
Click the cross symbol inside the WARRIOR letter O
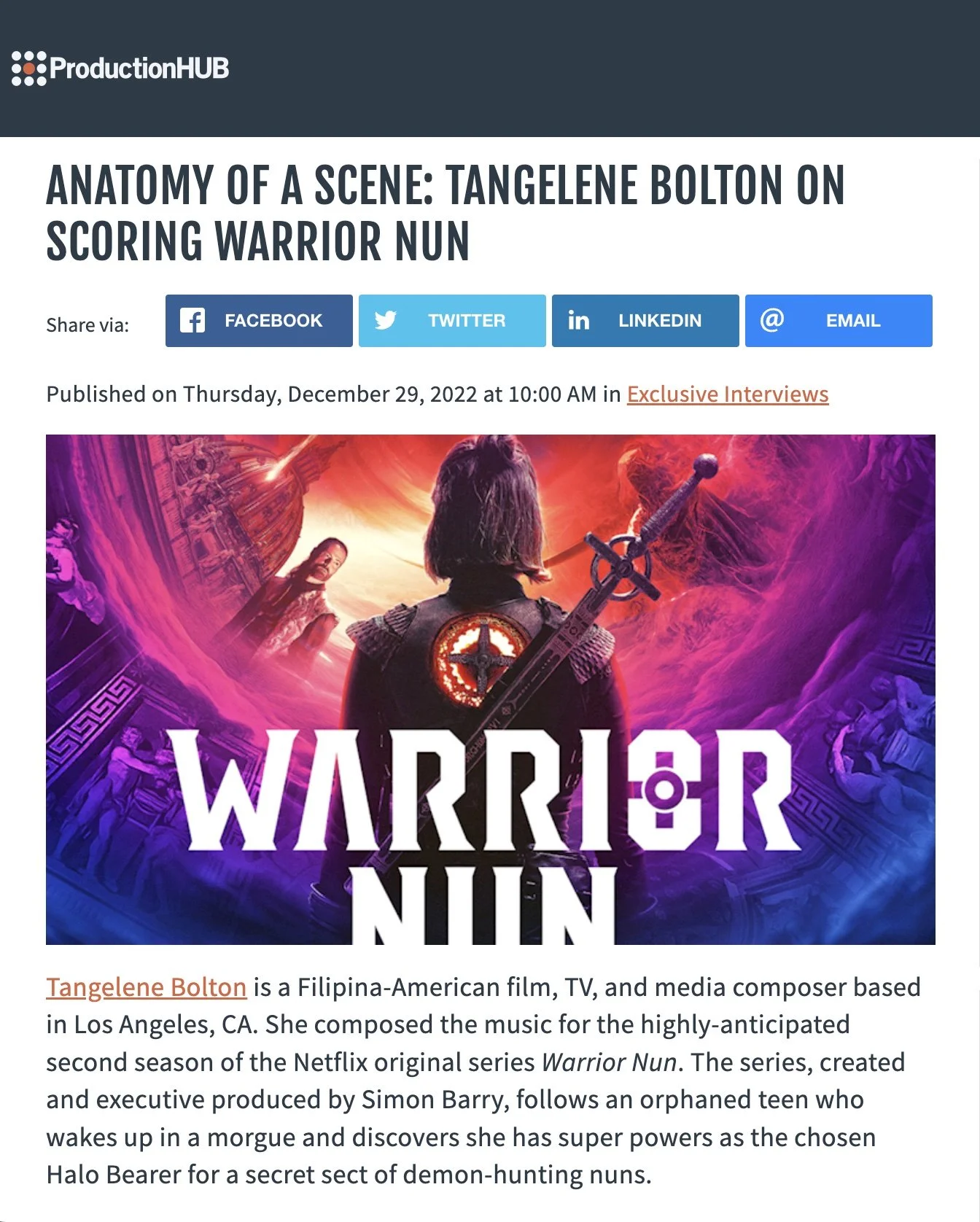(x=664, y=789)
